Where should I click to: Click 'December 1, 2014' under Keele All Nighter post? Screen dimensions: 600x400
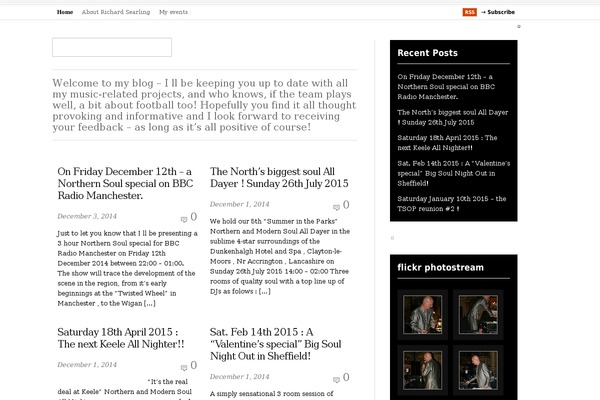[87, 365]
